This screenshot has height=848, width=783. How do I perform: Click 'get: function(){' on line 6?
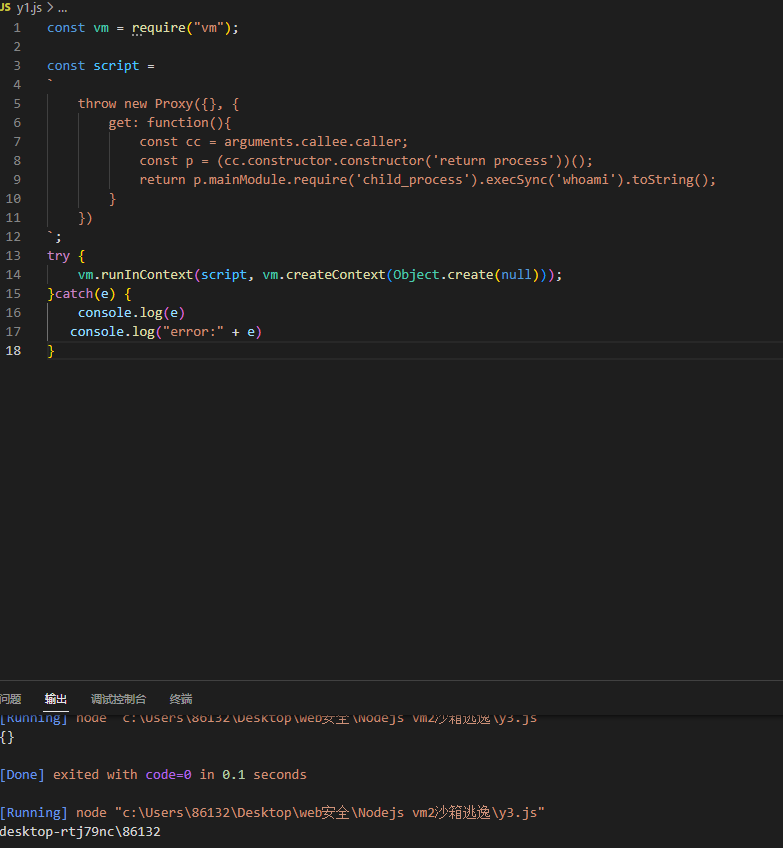pos(170,123)
